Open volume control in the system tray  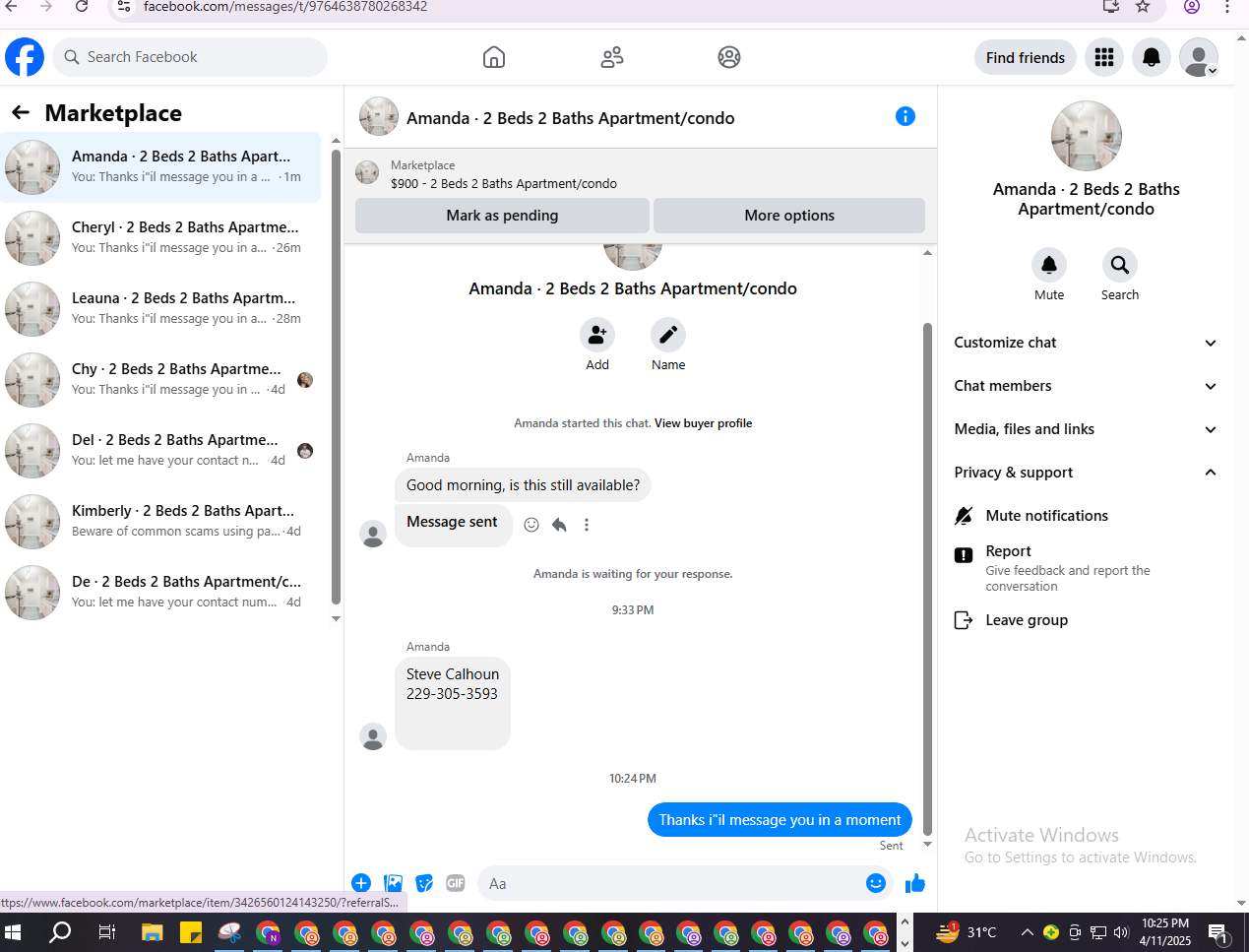[1121, 932]
